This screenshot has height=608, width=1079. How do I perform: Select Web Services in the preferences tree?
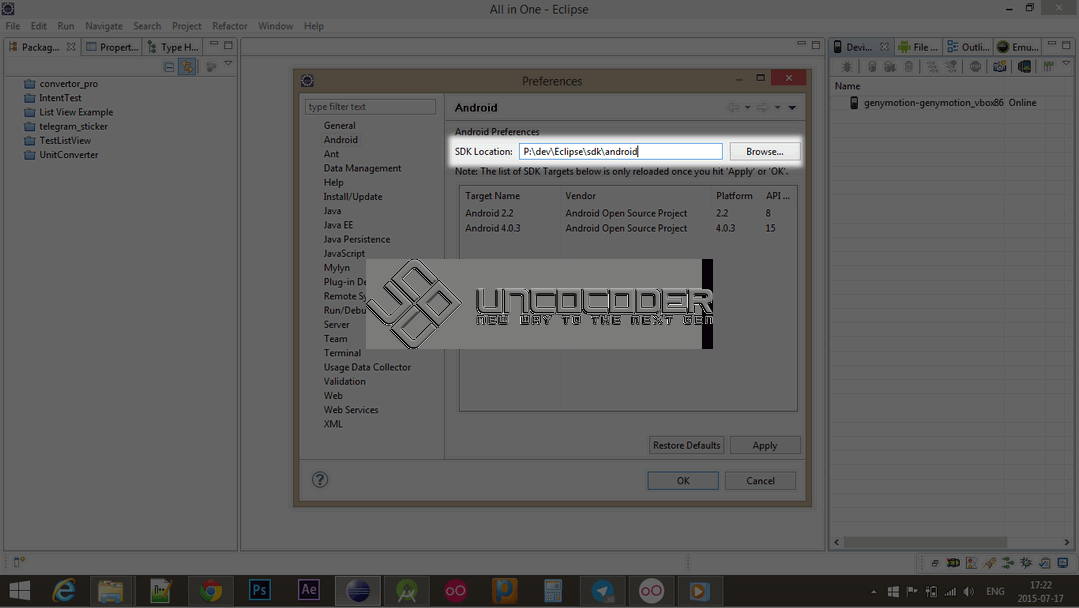pyautogui.click(x=351, y=410)
